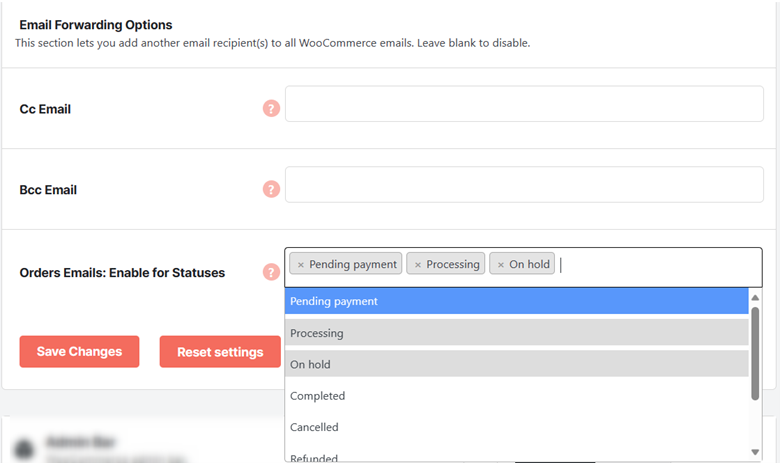The width and height of the screenshot is (780, 463).
Task: Click the dropdown scrollbar up arrow
Action: coord(755,297)
